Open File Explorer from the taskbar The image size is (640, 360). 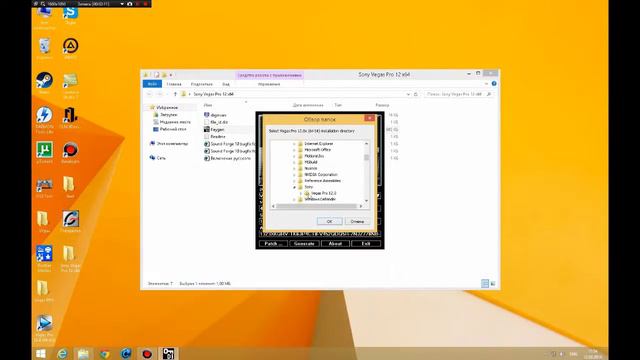point(83,353)
